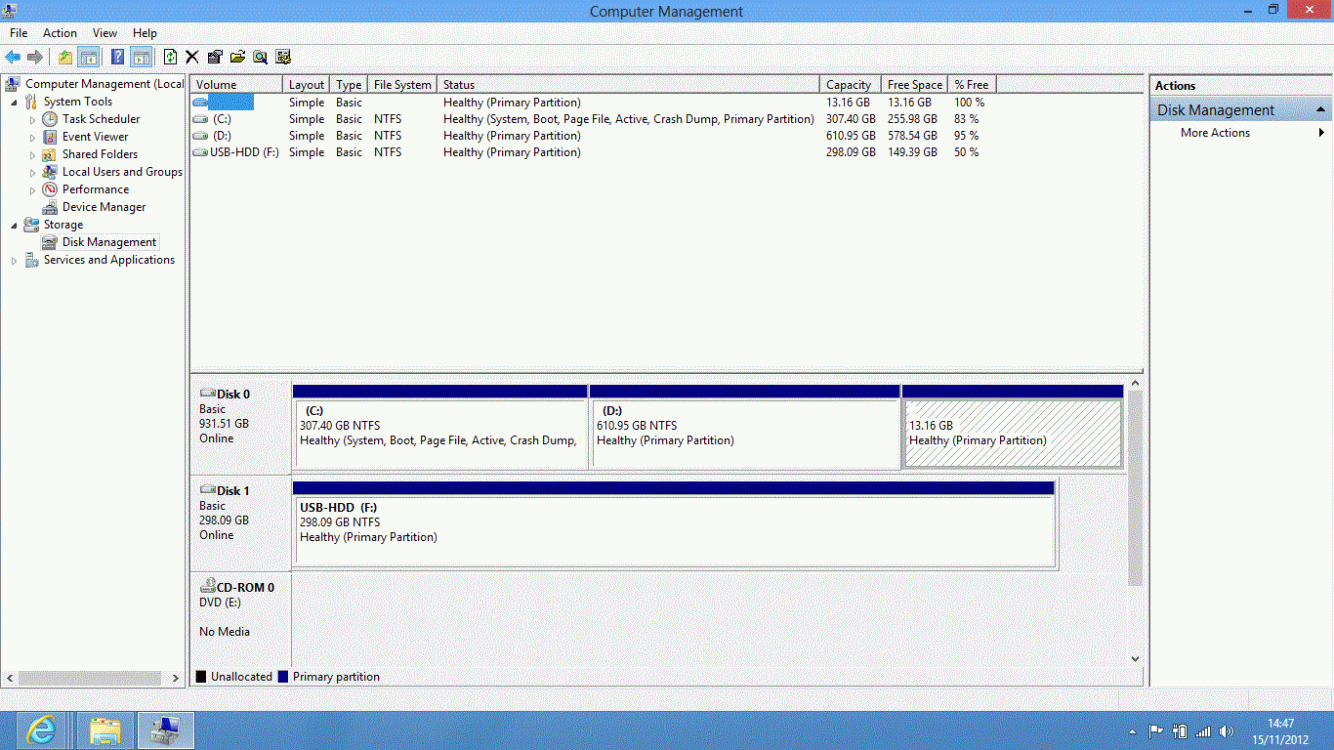
Task: Open Task Scheduler in the tree
Action: tap(101, 119)
